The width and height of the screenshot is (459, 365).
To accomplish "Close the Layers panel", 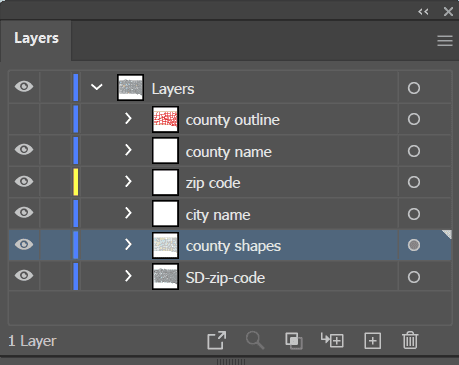I will tap(448, 12).
